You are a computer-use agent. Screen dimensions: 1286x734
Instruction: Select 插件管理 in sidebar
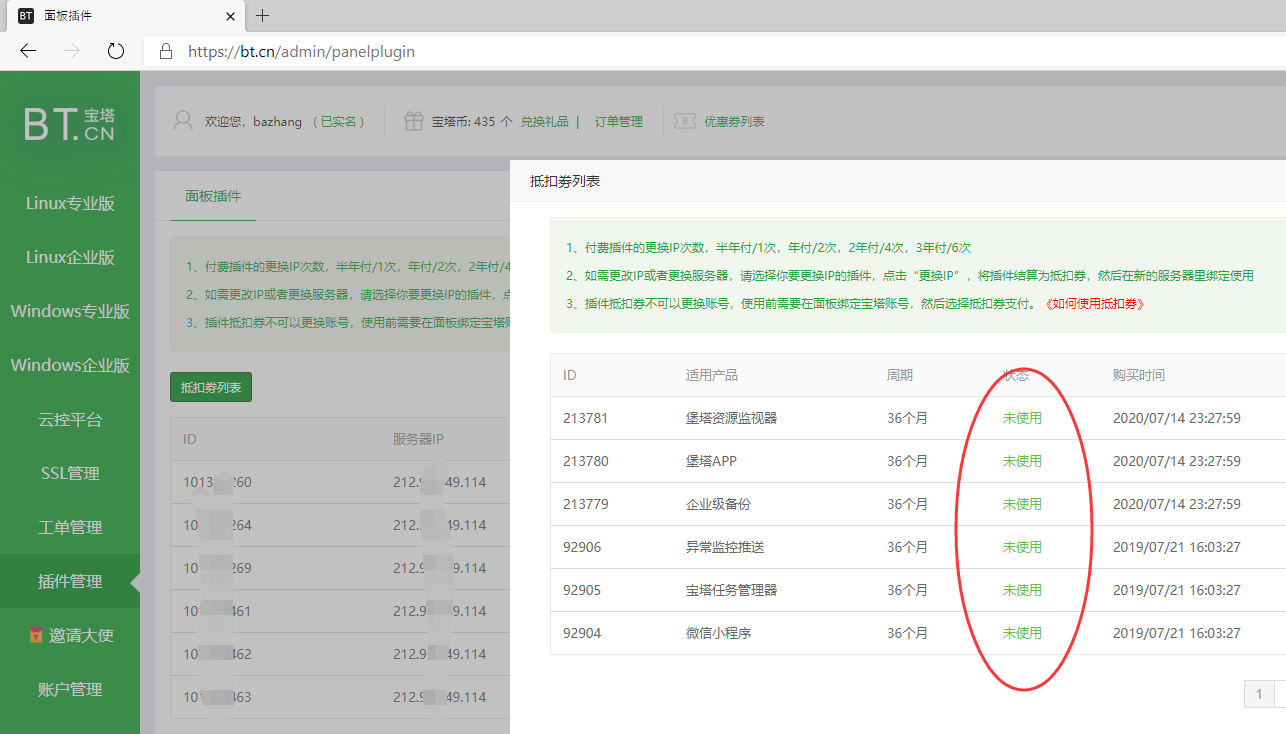tap(70, 581)
